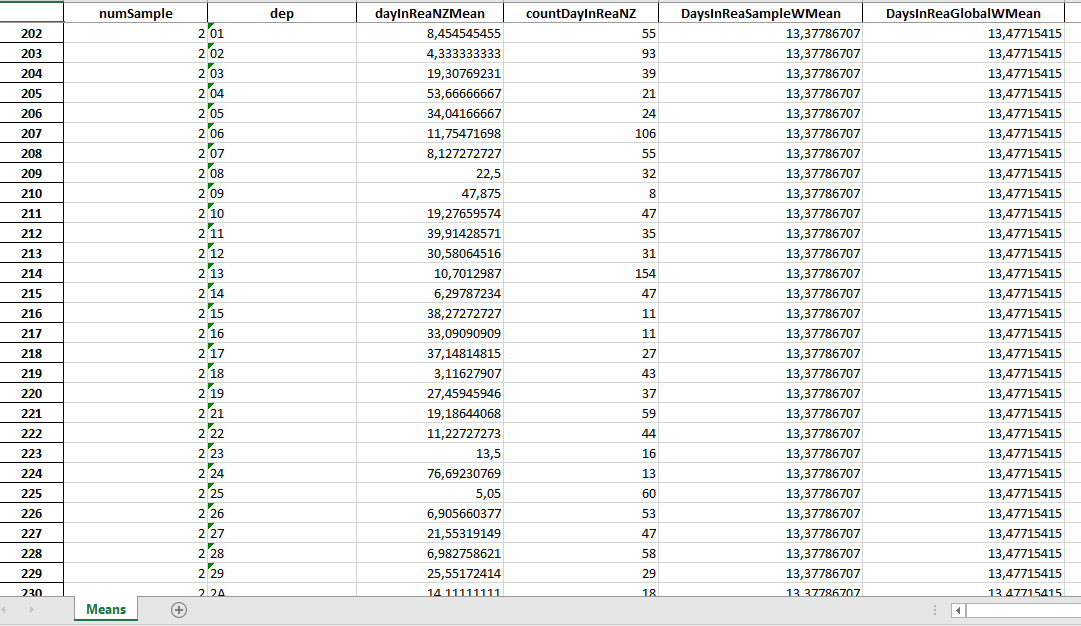Click cell with value 25,55172414
Screen dimensions: 1081x626
click(430, 574)
